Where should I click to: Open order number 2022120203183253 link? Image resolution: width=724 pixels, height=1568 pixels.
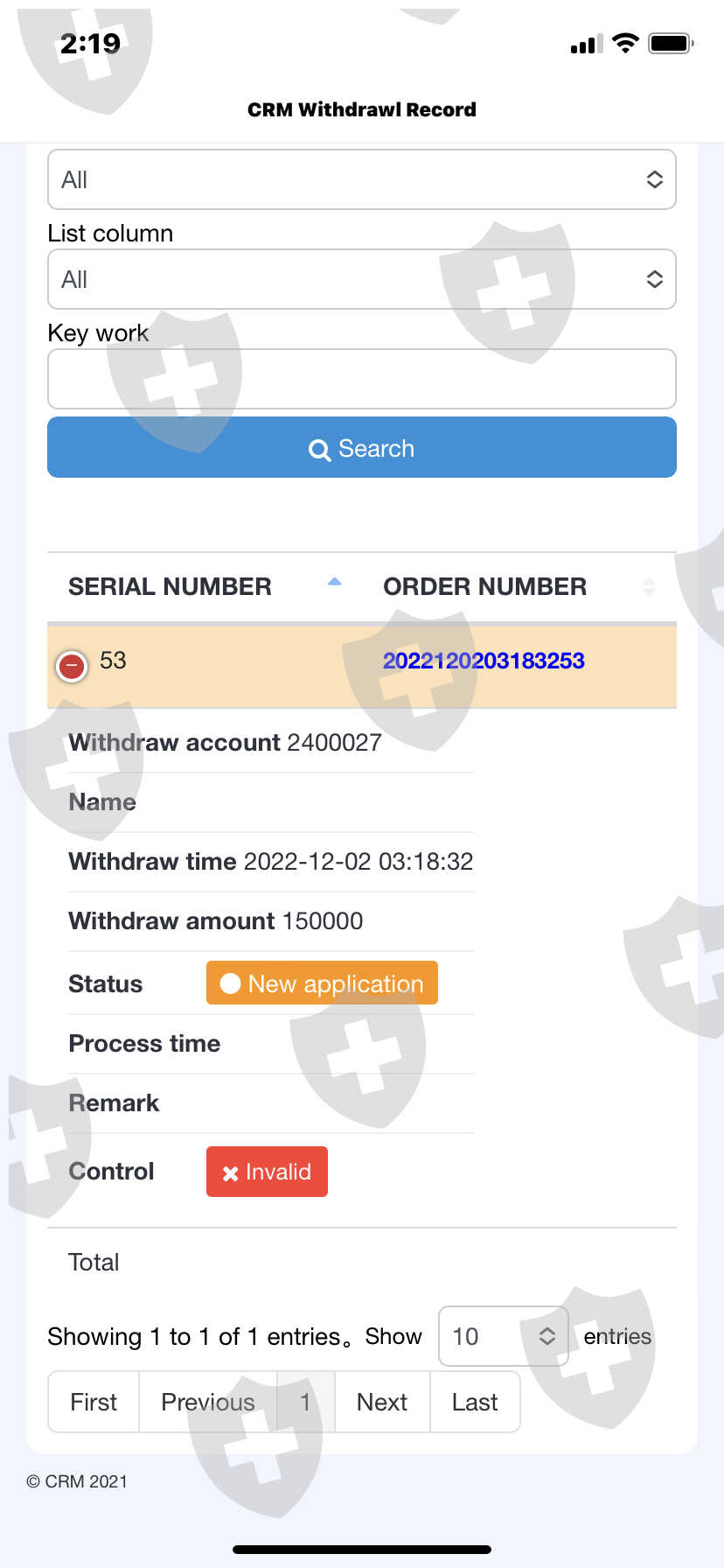click(484, 661)
